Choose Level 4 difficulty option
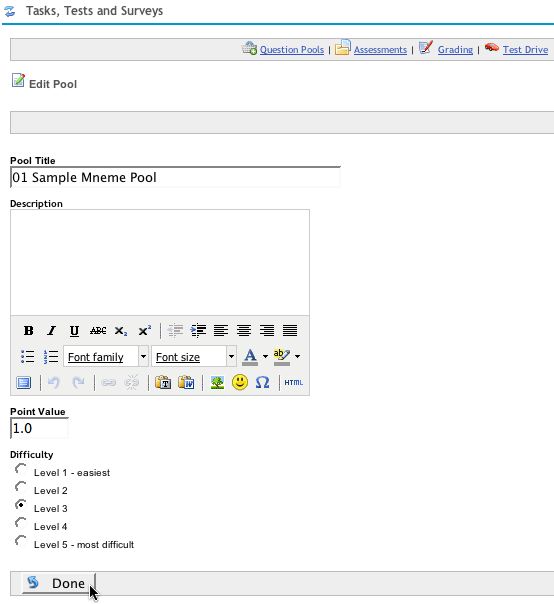 point(20,523)
